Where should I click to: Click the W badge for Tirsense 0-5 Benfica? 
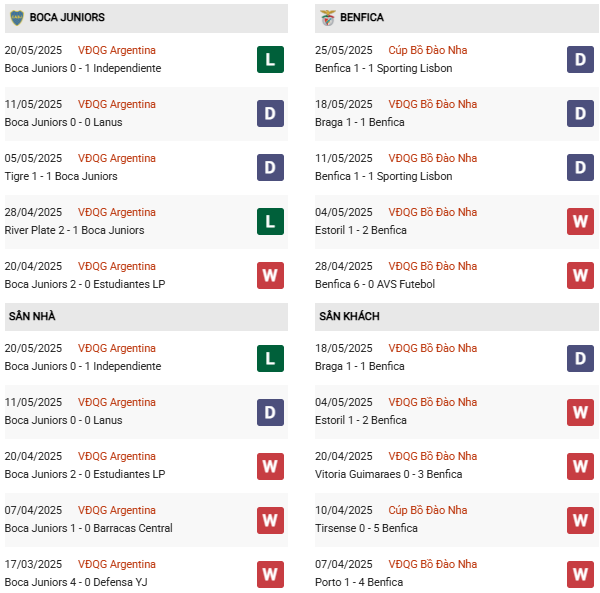click(x=580, y=519)
